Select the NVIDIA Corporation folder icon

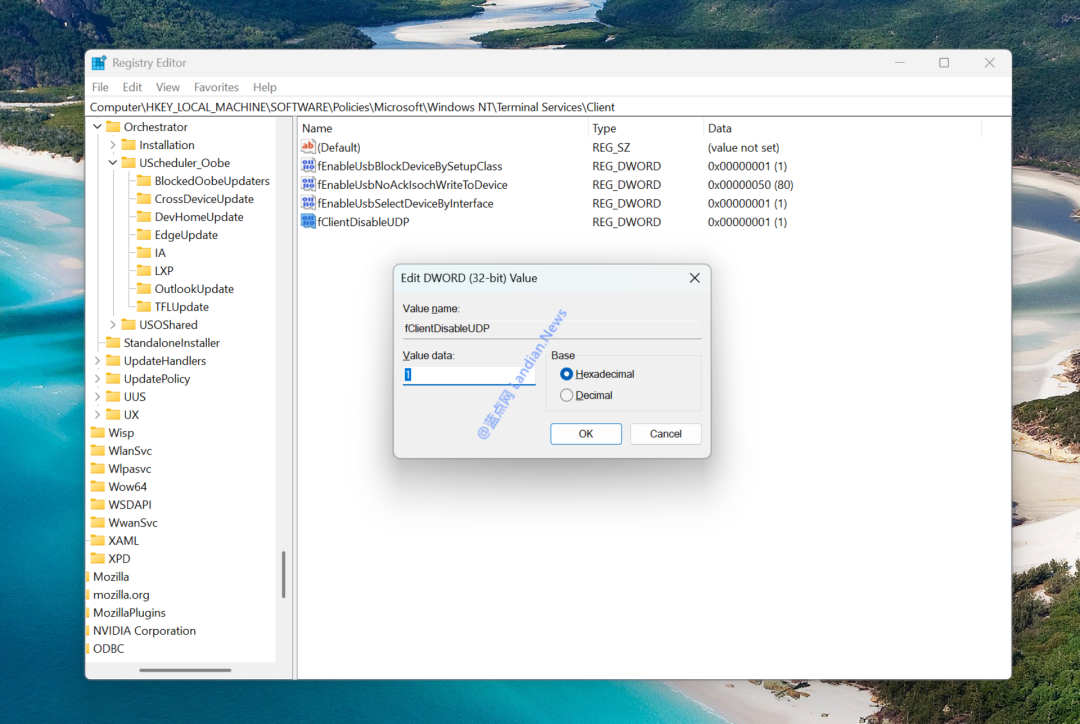[x=88, y=631]
